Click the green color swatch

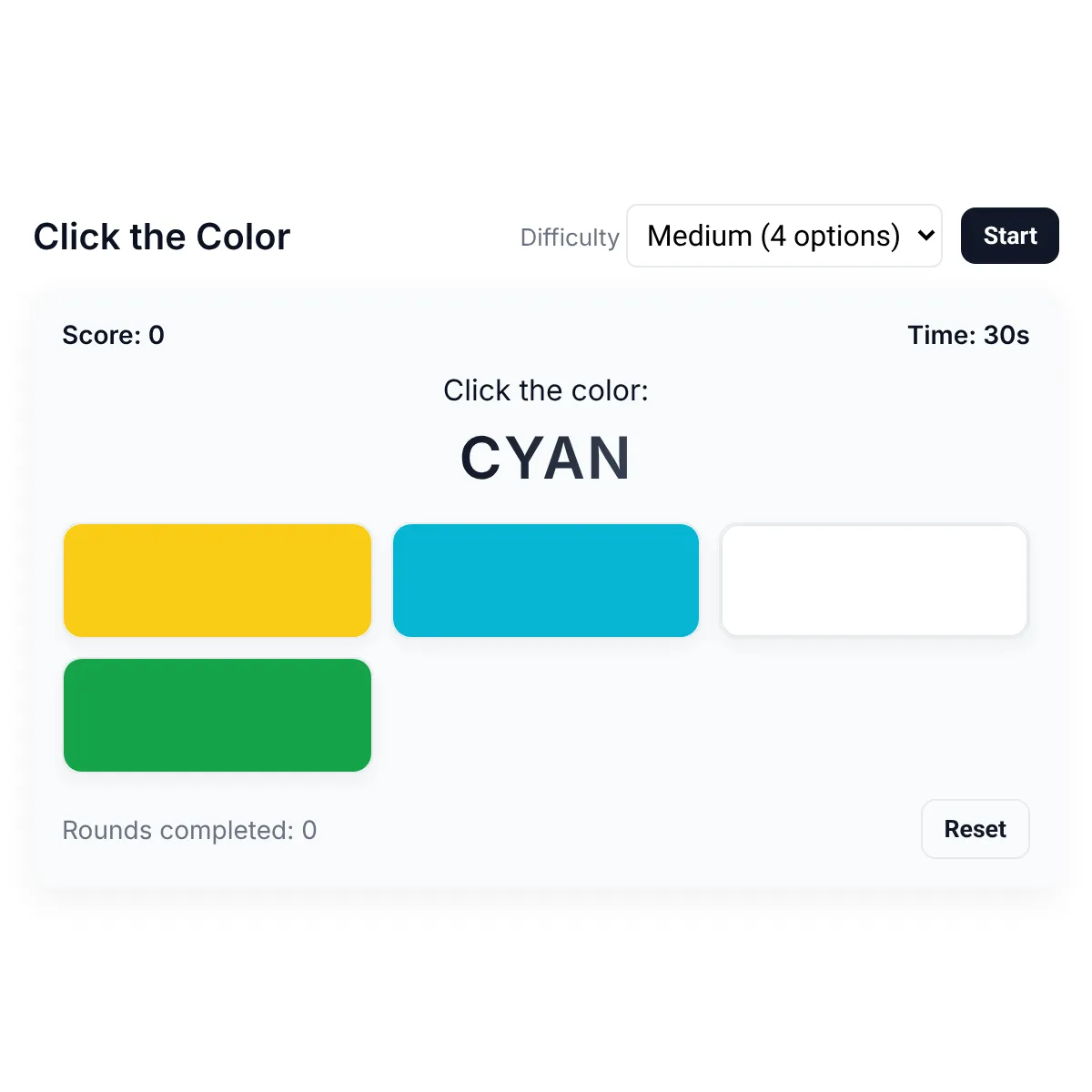tap(217, 715)
